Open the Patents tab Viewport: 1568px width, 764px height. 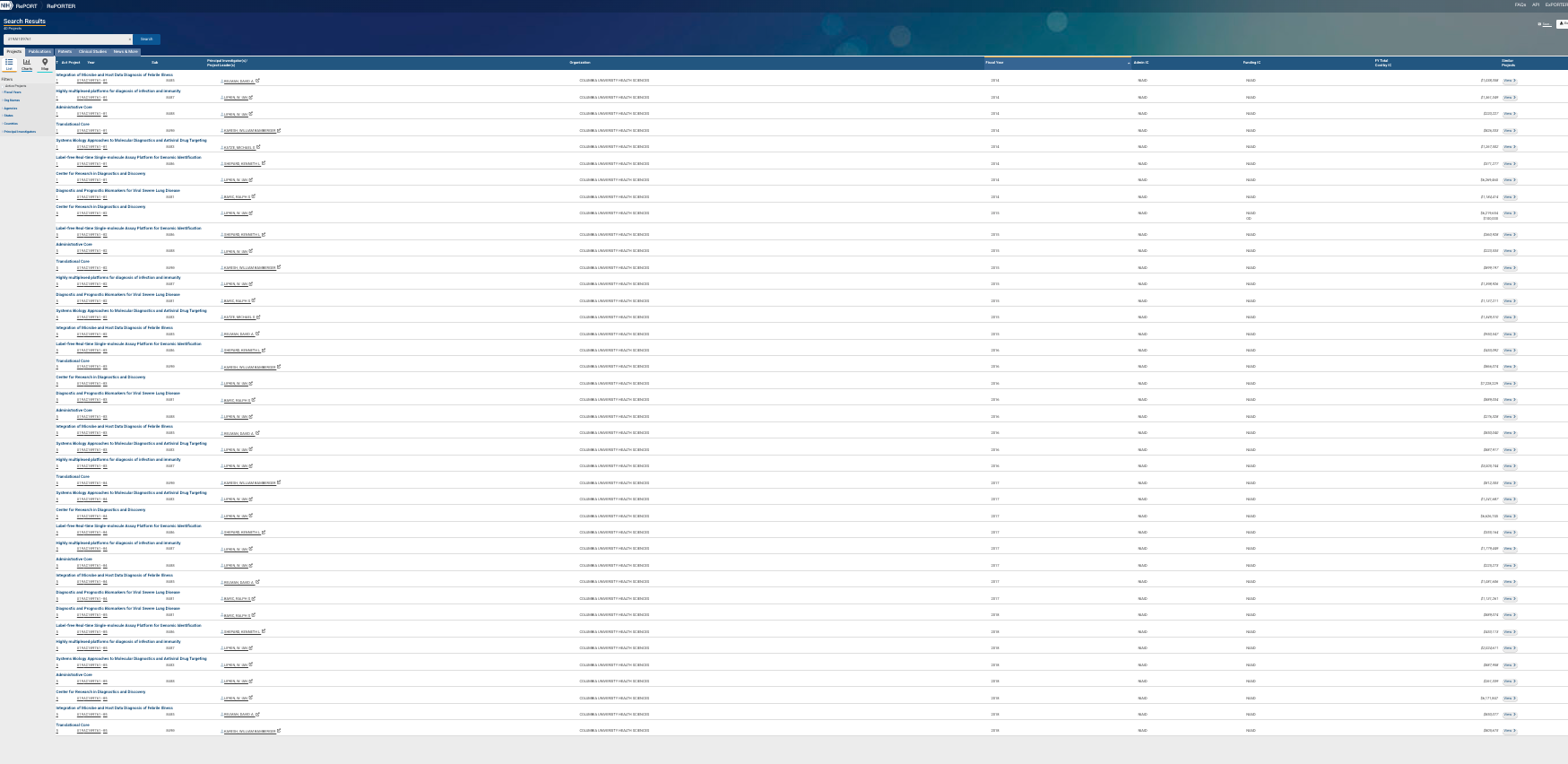(x=65, y=52)
